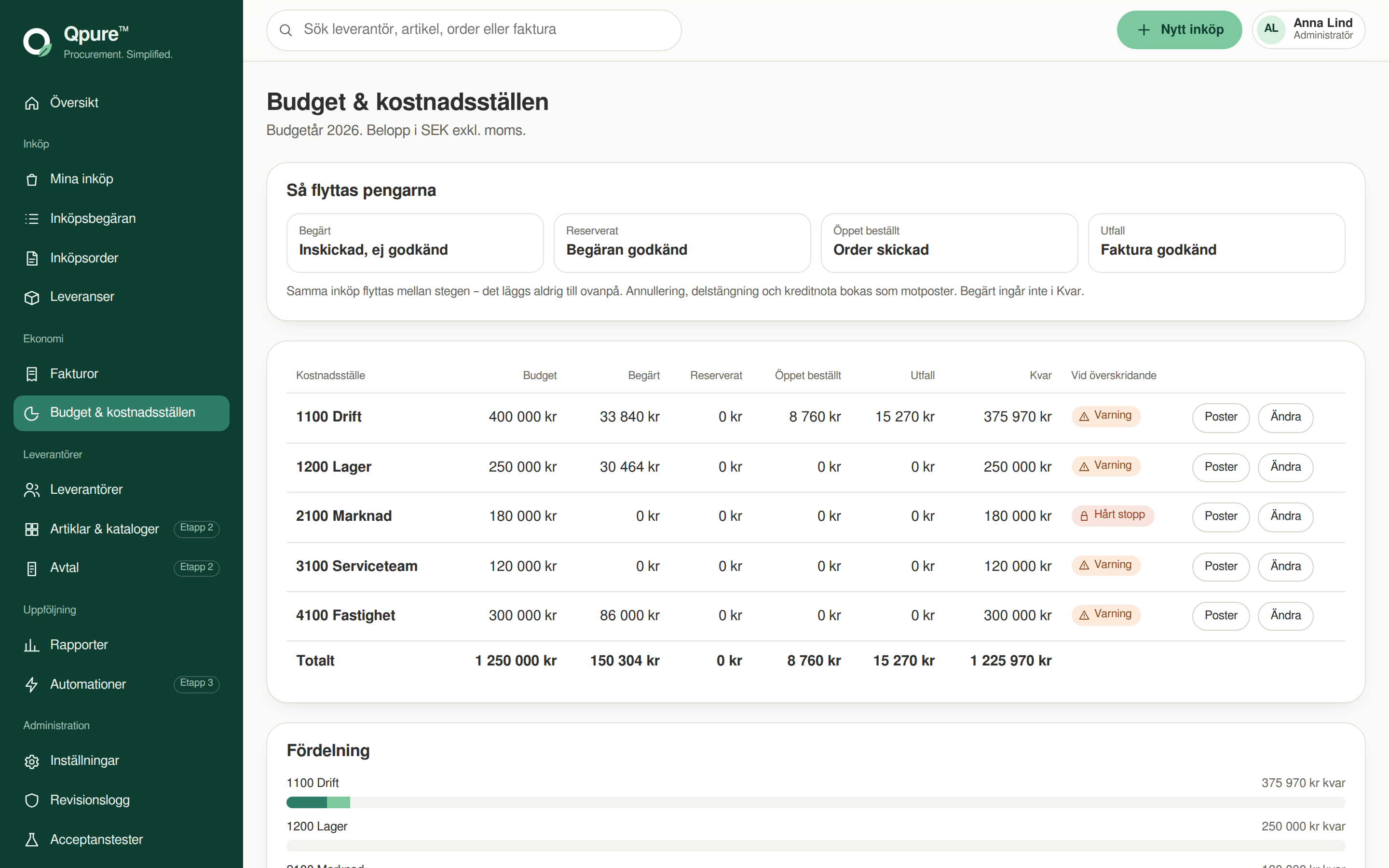
Task: Click the total Kvar 1 225 970 kr
Action: 1010,661
